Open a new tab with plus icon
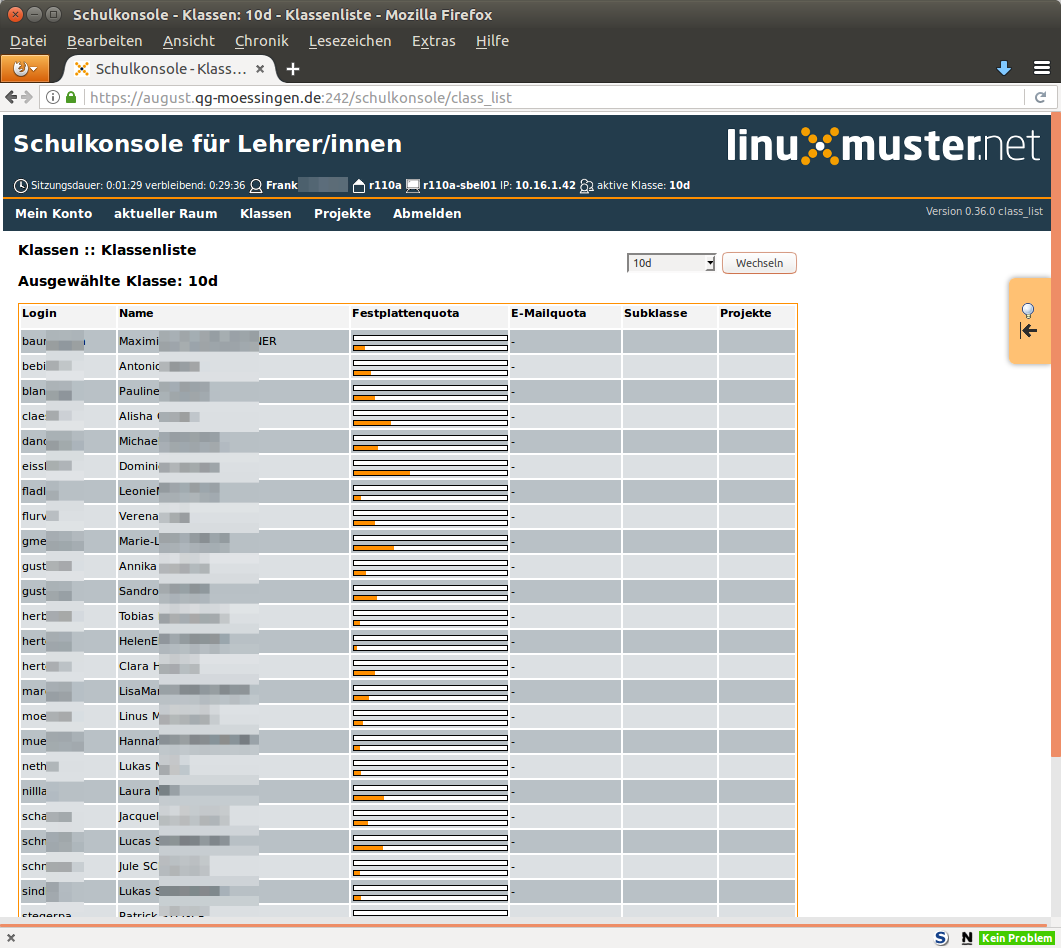Screen dimensions: 1061x948 (293, 69)
